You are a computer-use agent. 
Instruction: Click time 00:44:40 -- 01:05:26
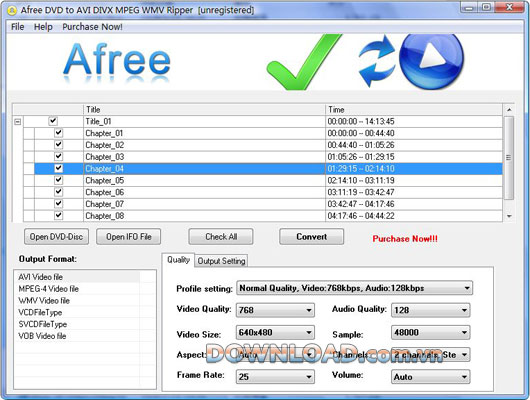(361, 145)
